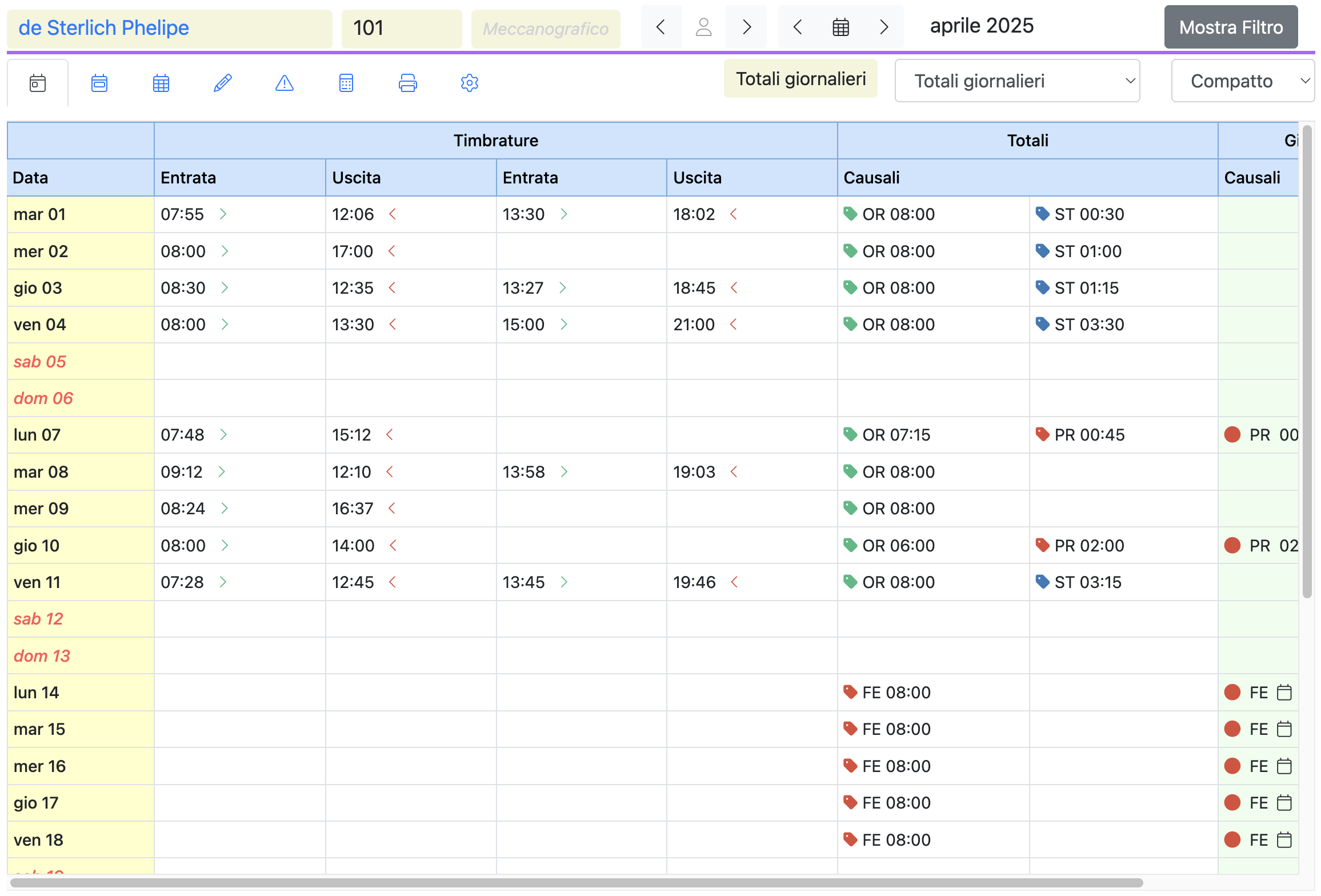The height and width of the screenshot is (896, 1321).
Task: Open the Totali giornalieri dropdown
Action: 1017,81
